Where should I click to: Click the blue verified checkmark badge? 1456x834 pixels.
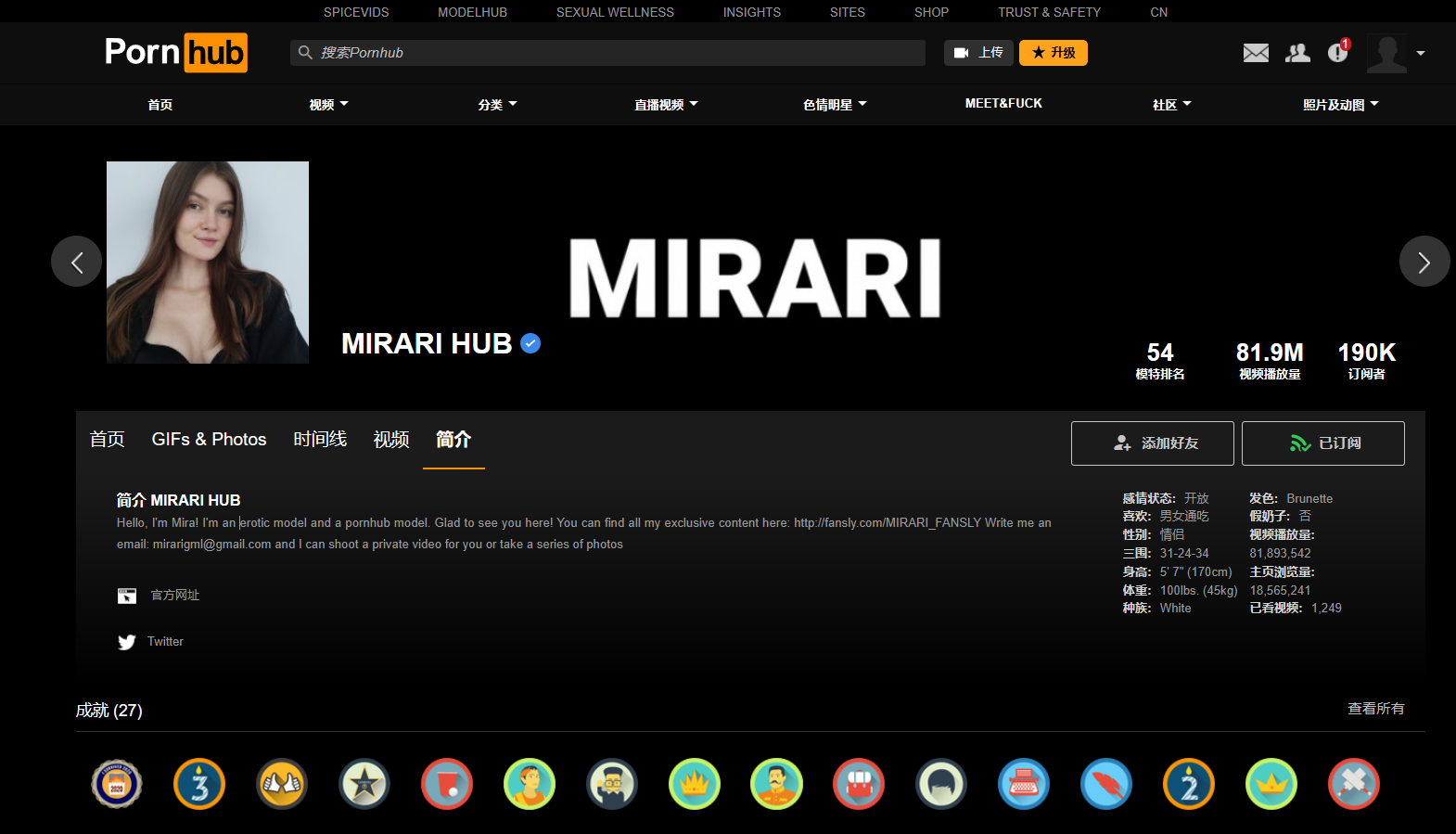tap(530, 343)
